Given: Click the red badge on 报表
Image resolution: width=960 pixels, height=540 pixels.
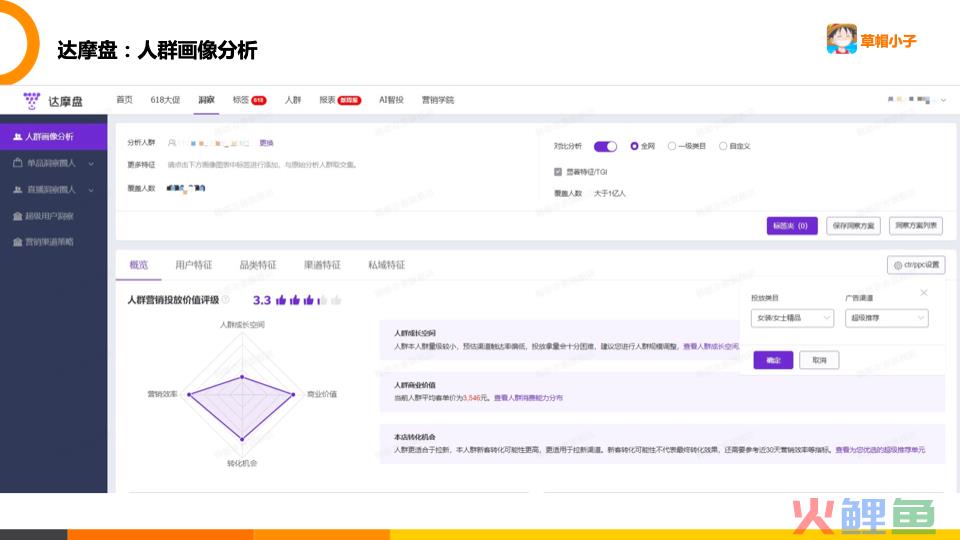Looking at the screenshot, I should 349,100.
